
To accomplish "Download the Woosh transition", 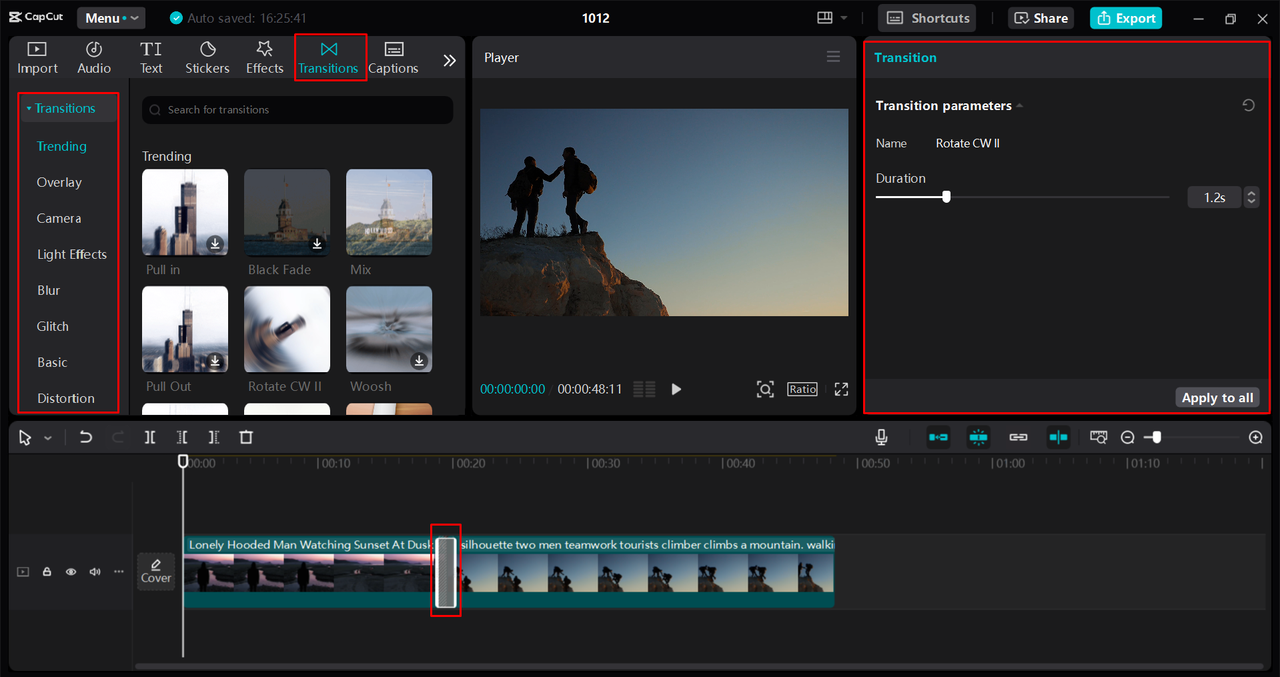I will tap(419, 360).
